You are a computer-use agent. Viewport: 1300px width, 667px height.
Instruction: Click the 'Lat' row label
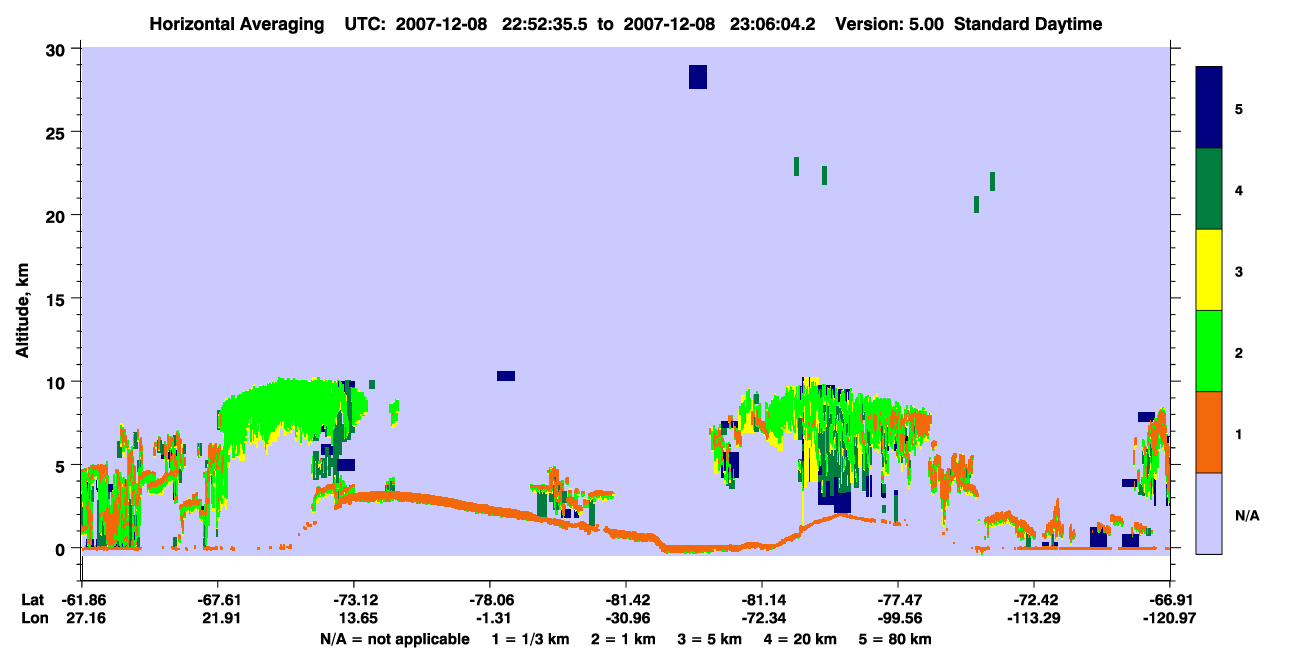[33, 600]
